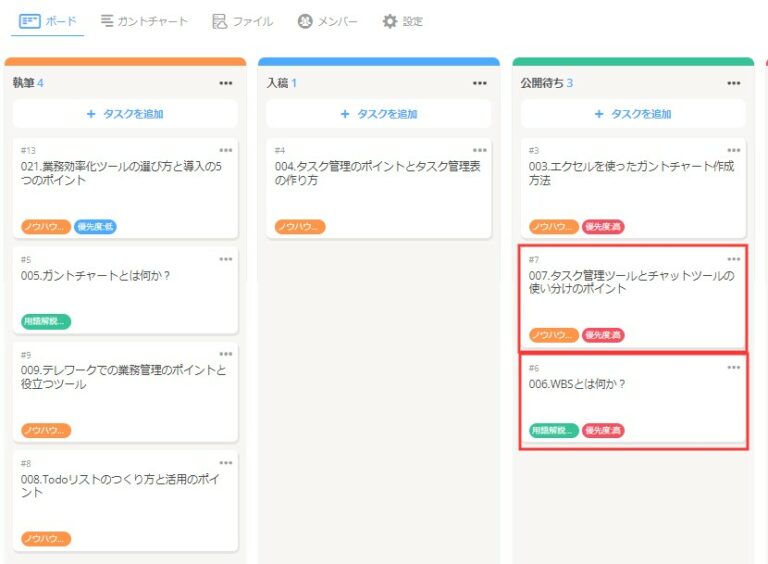Image resolution: width=768 pixels, height=564 pixels.
Task: Open the メンバー tab
Action: 329,21
